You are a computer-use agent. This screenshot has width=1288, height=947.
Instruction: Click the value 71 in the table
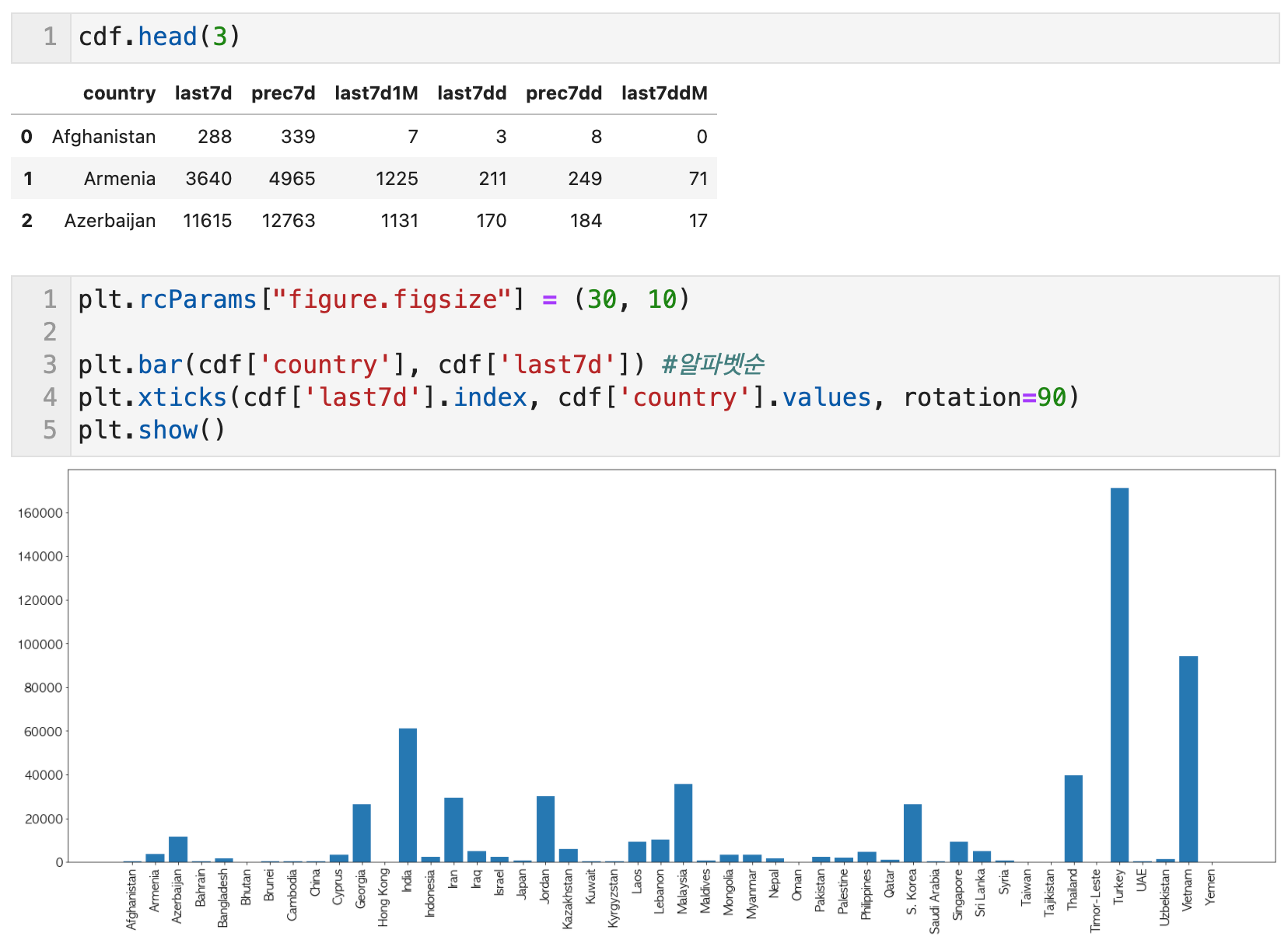coord(698,179)
